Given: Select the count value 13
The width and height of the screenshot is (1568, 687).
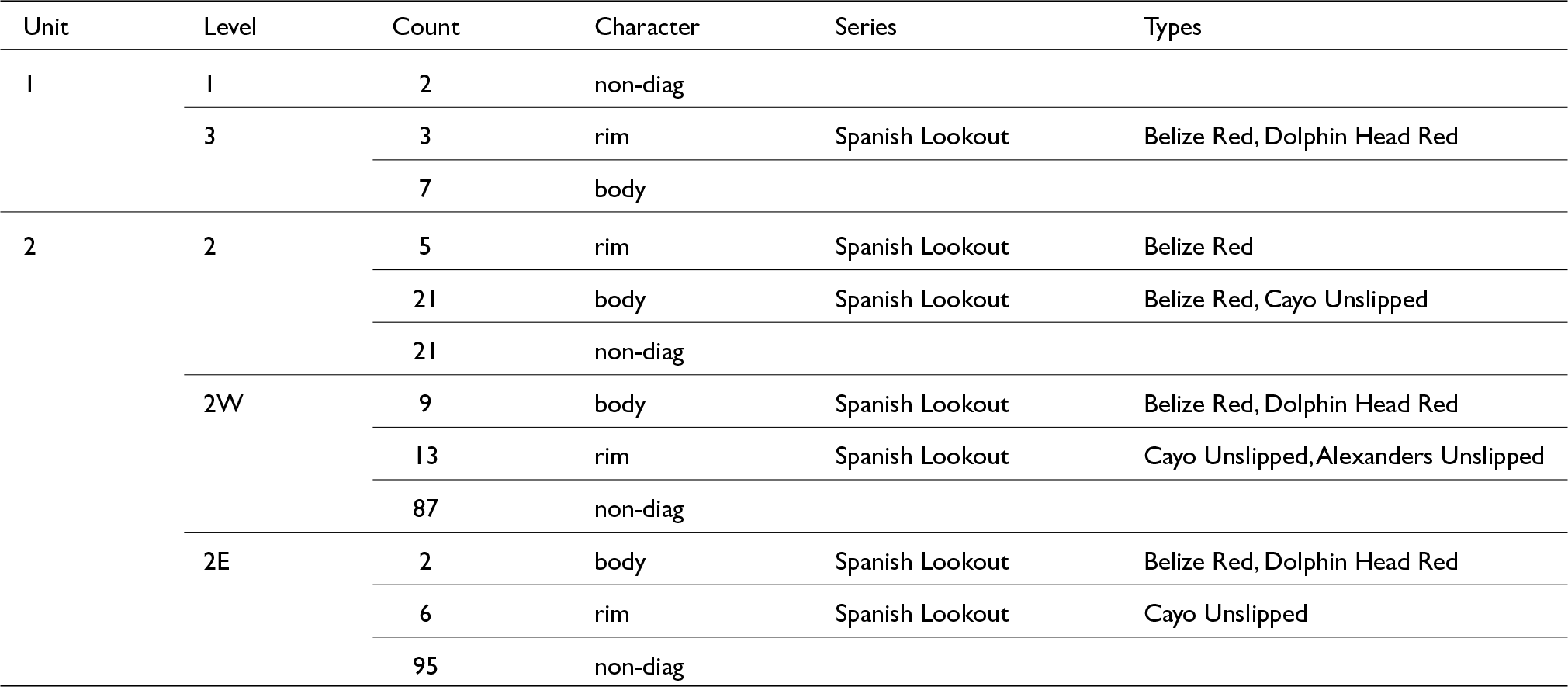Looking at the screenshot, I should click(x=425, y=456).
